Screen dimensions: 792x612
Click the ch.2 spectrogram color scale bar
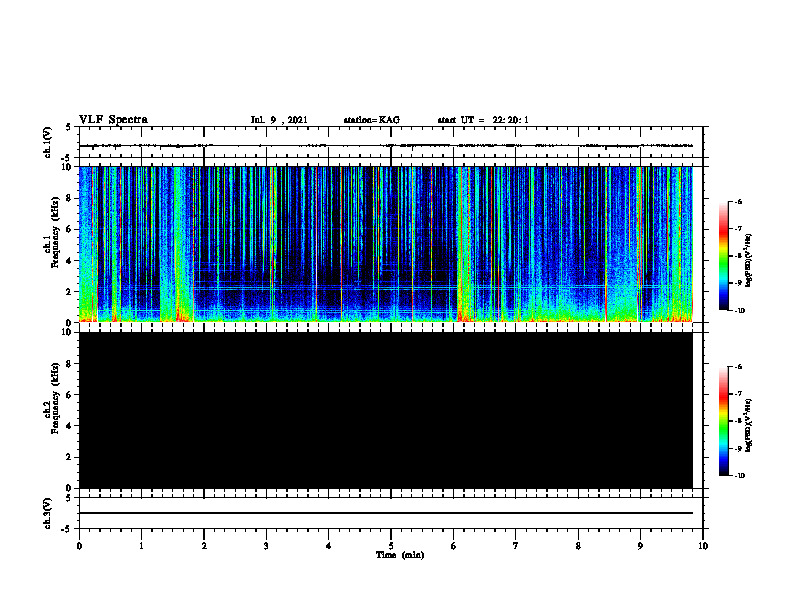pos(723,421)
